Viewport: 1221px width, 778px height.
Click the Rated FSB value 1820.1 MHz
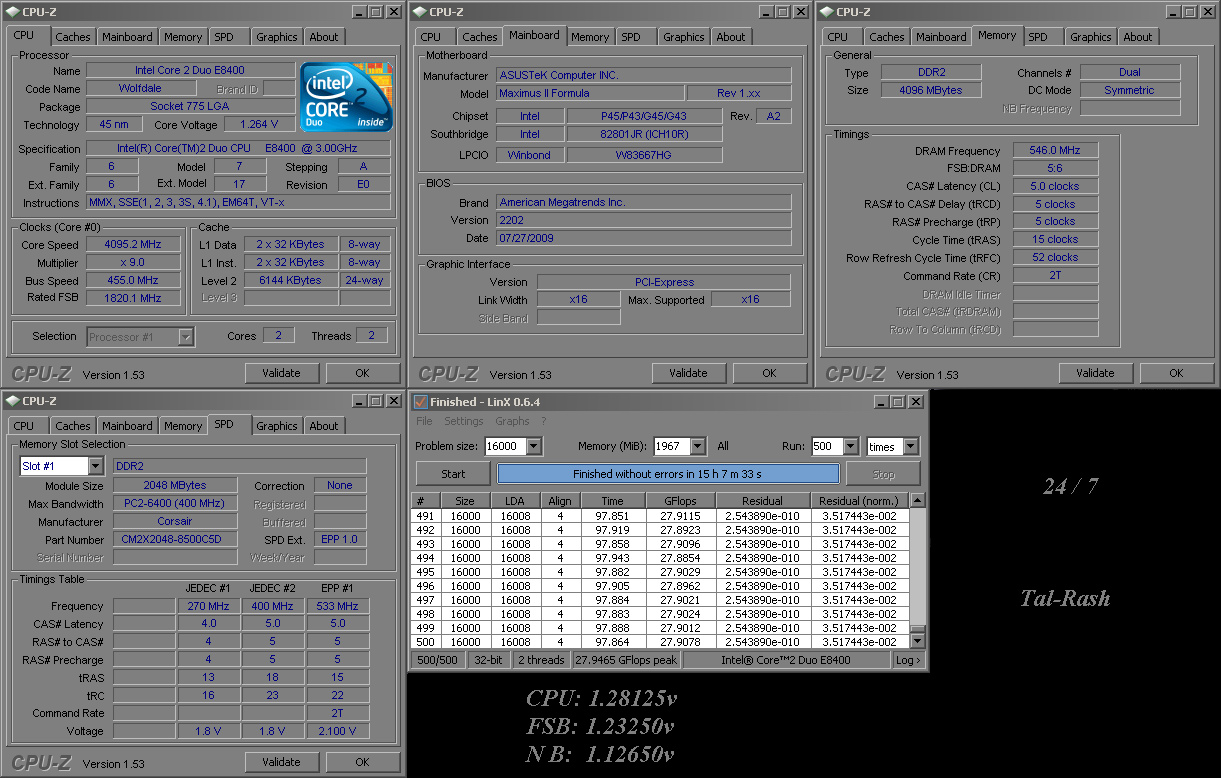(x=134, y=298)
